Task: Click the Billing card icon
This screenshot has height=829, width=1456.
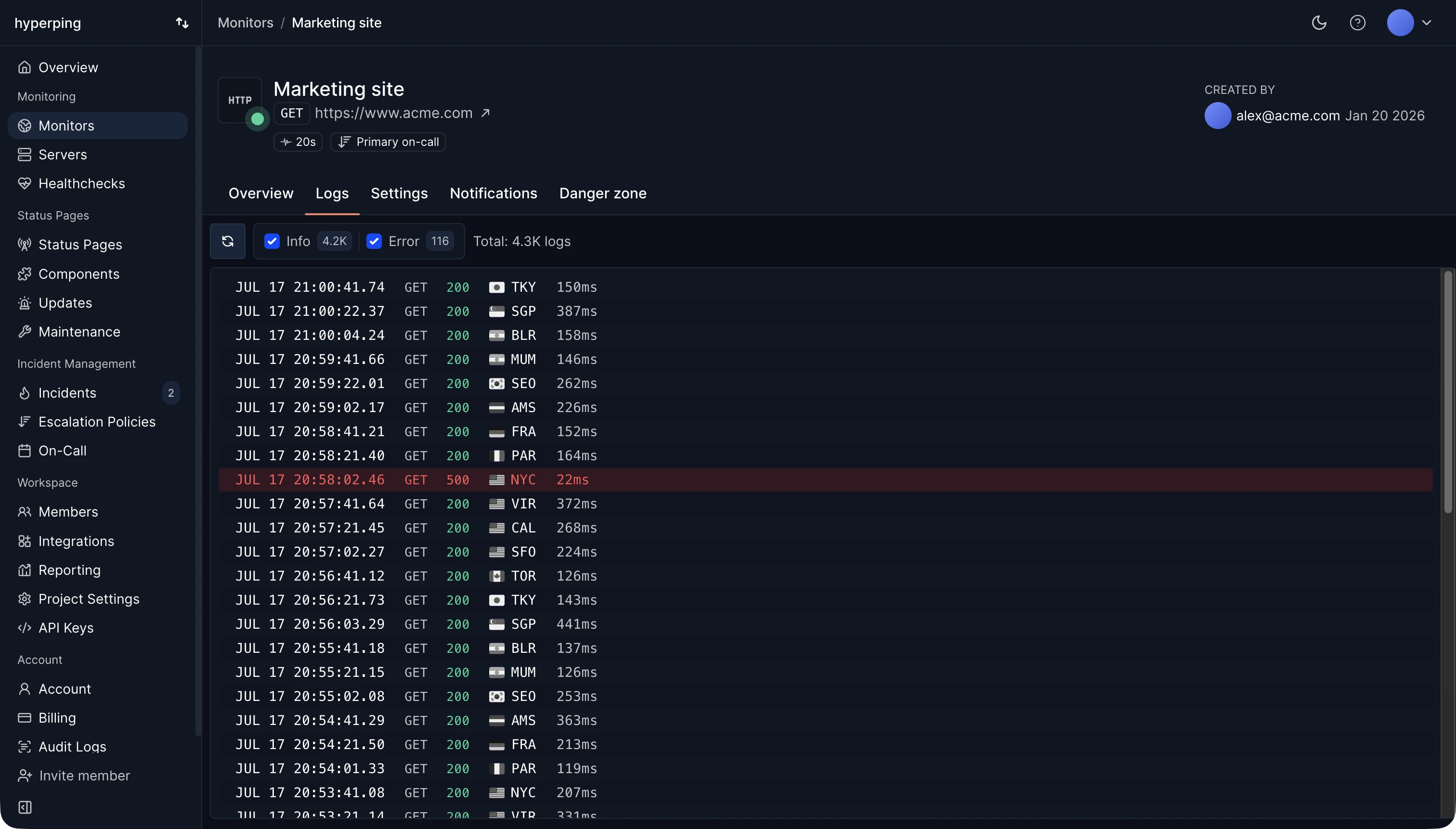Action: click(x=25, y=717)
